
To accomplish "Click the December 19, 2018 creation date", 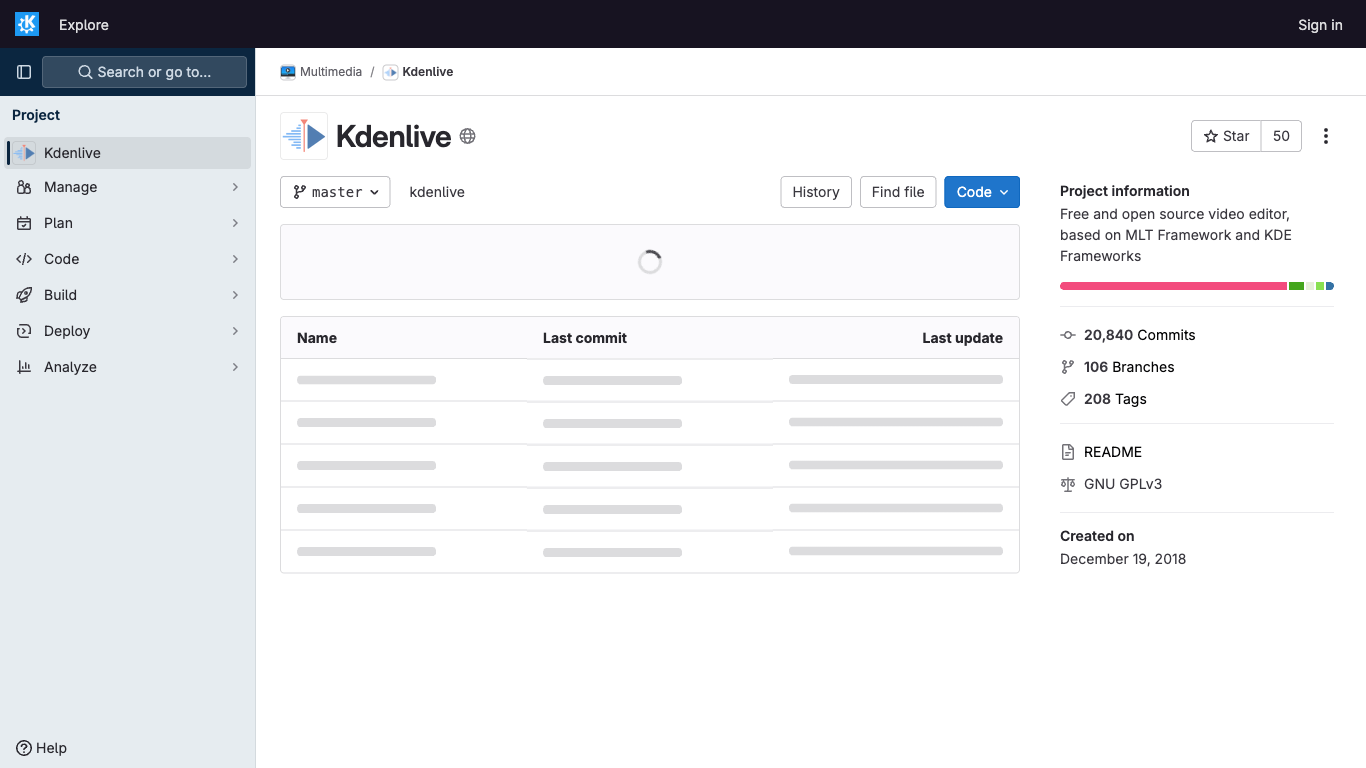I will coord(1123,559).
